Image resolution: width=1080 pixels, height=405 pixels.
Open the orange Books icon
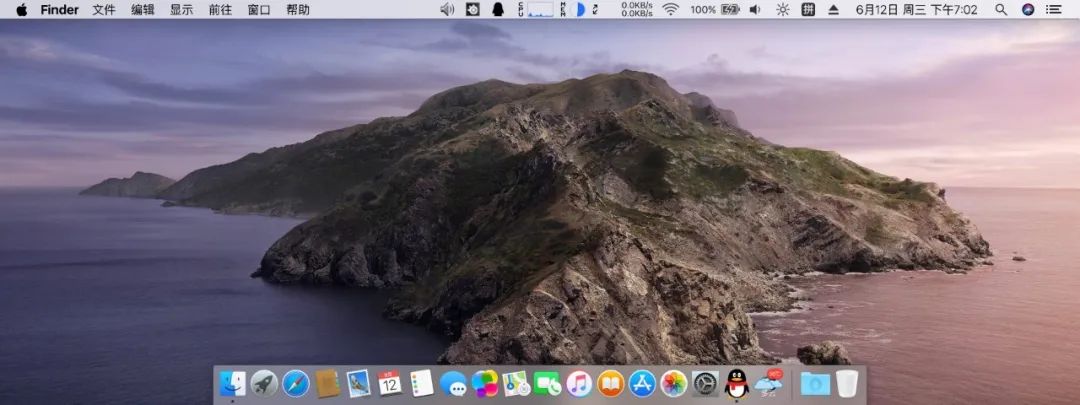[x=611, y=384]
